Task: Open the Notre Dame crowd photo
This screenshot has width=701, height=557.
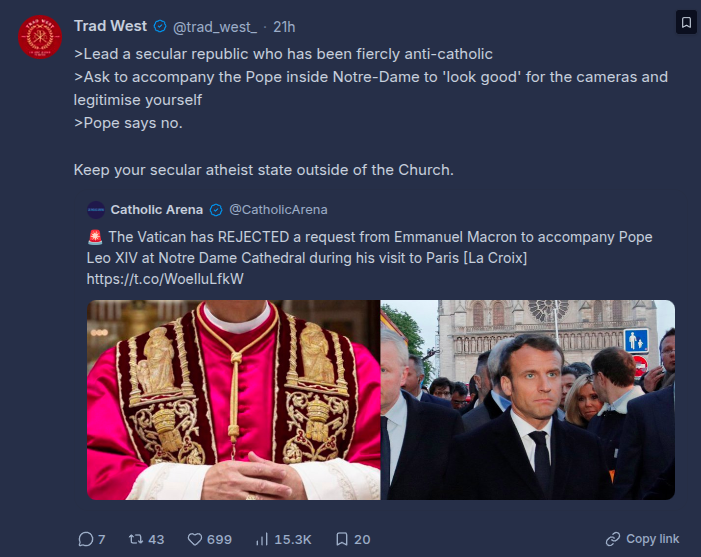Action: click(x=528, y=400)
